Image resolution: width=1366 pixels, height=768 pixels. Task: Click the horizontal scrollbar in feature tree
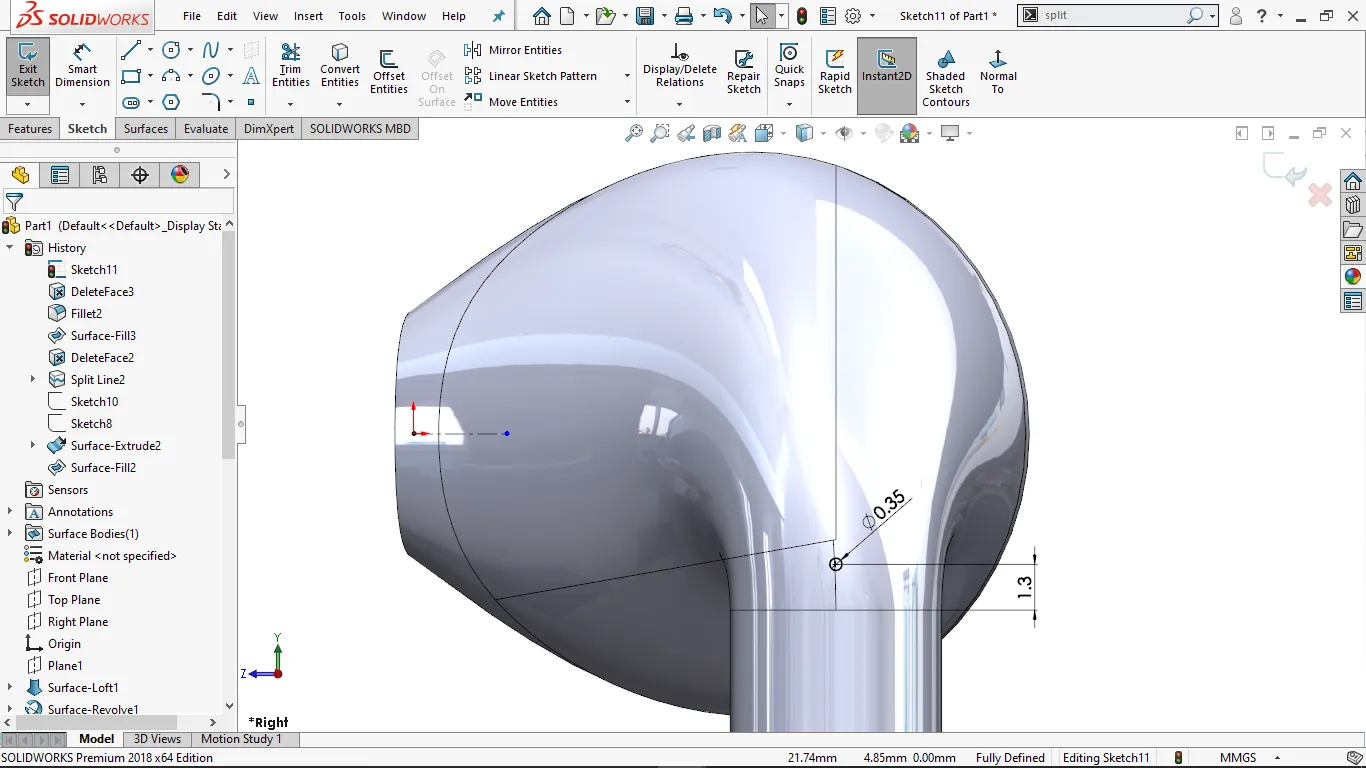click(95, 722)
